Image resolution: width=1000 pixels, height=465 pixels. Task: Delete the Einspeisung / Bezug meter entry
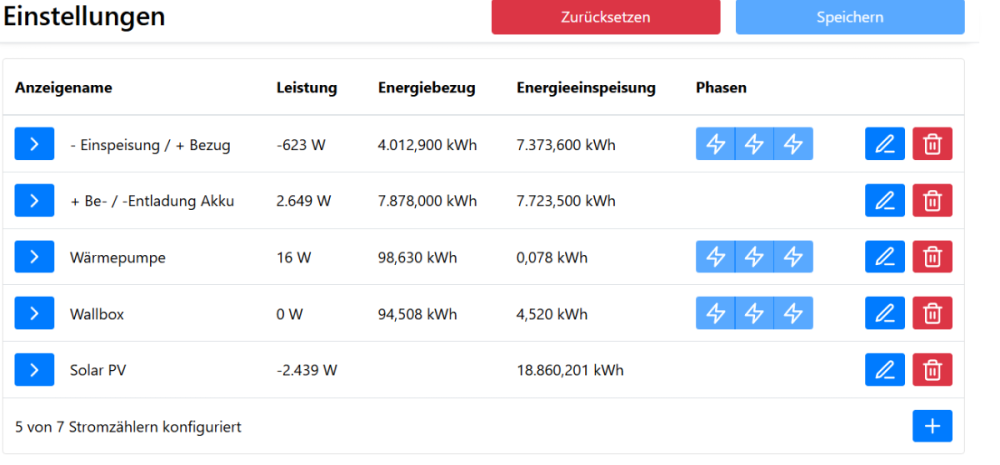[x=932, y=144]
